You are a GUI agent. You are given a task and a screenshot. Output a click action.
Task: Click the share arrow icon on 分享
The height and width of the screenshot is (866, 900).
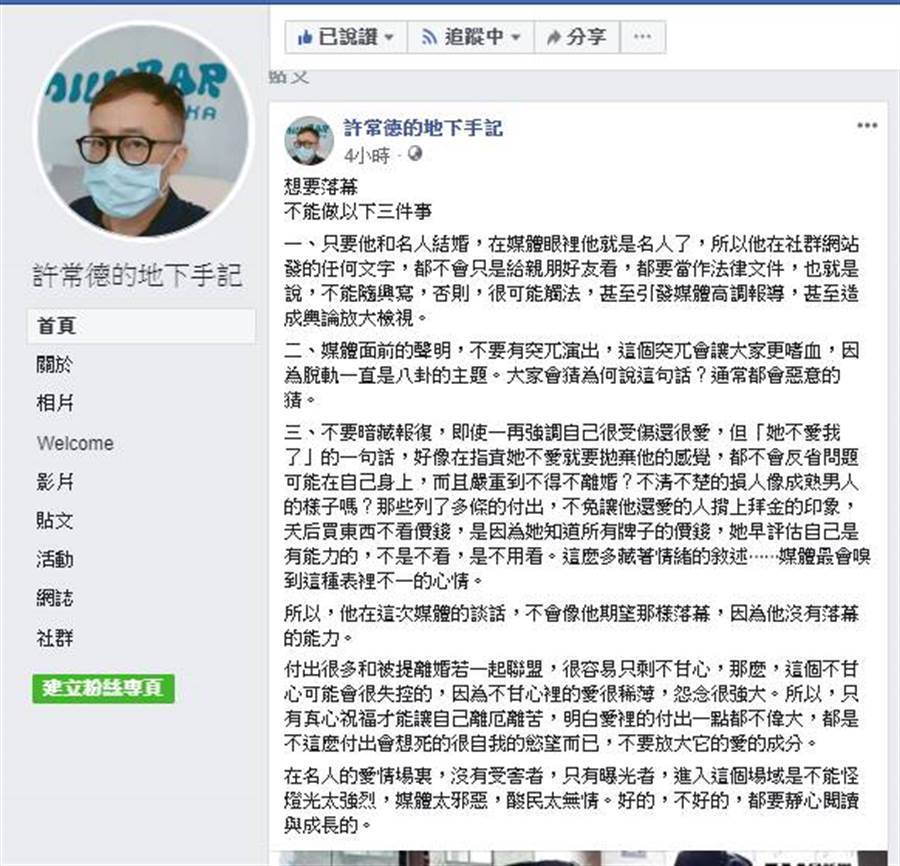553,38
